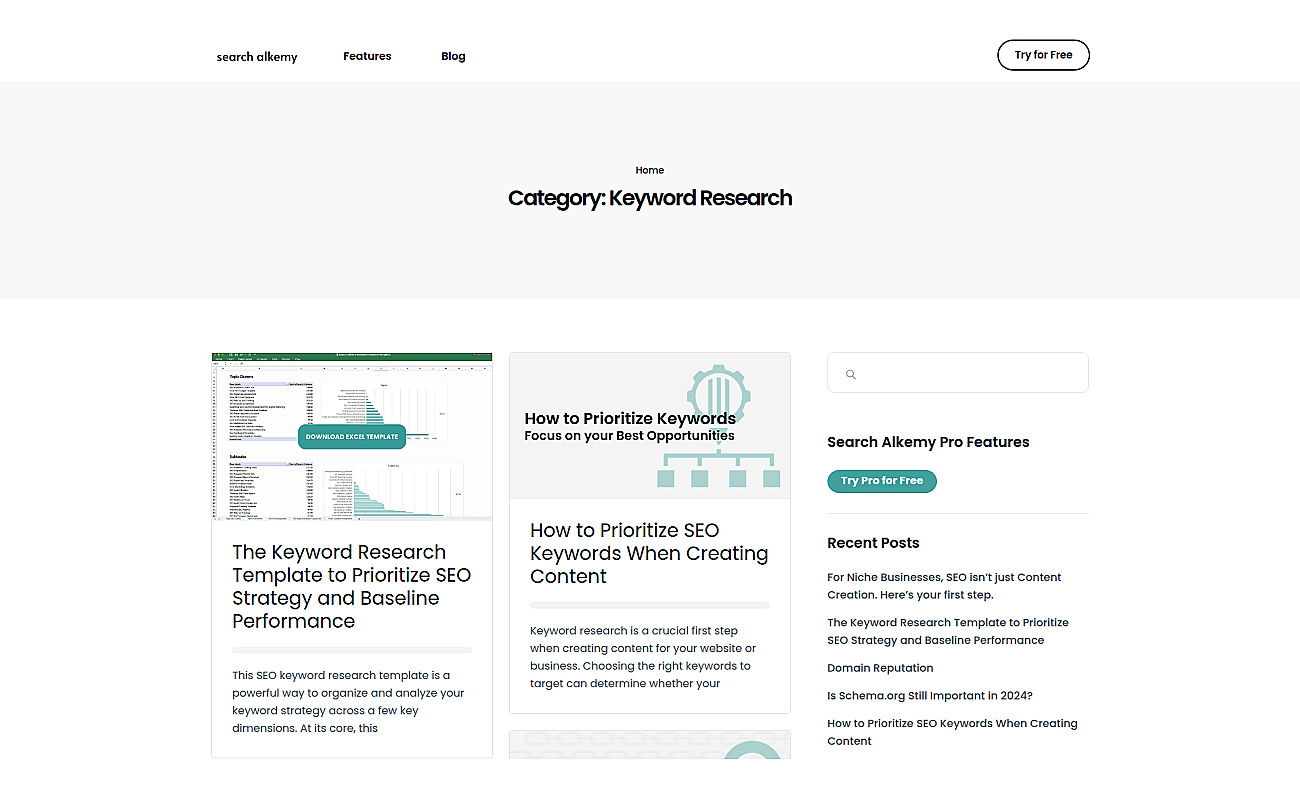Open the How to Prioritize Keywords banner image

650,426
